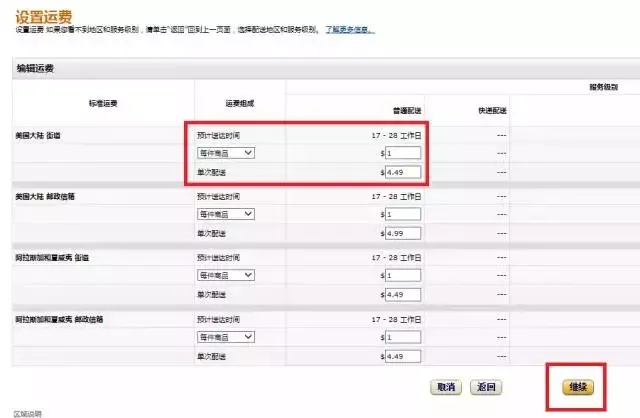
Task: Click the 设置运费 page title
Action: click(44, 17)
